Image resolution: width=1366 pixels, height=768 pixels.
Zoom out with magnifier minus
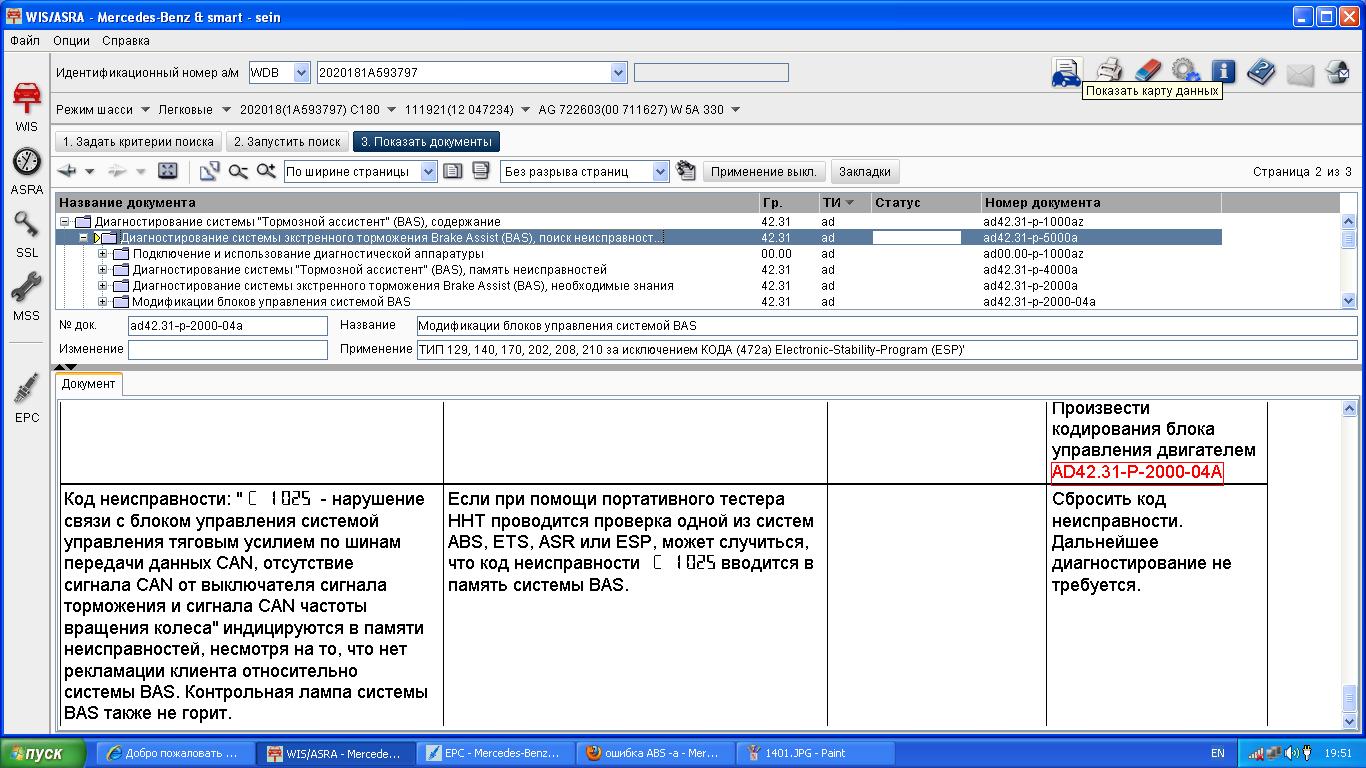pos(238,171)
